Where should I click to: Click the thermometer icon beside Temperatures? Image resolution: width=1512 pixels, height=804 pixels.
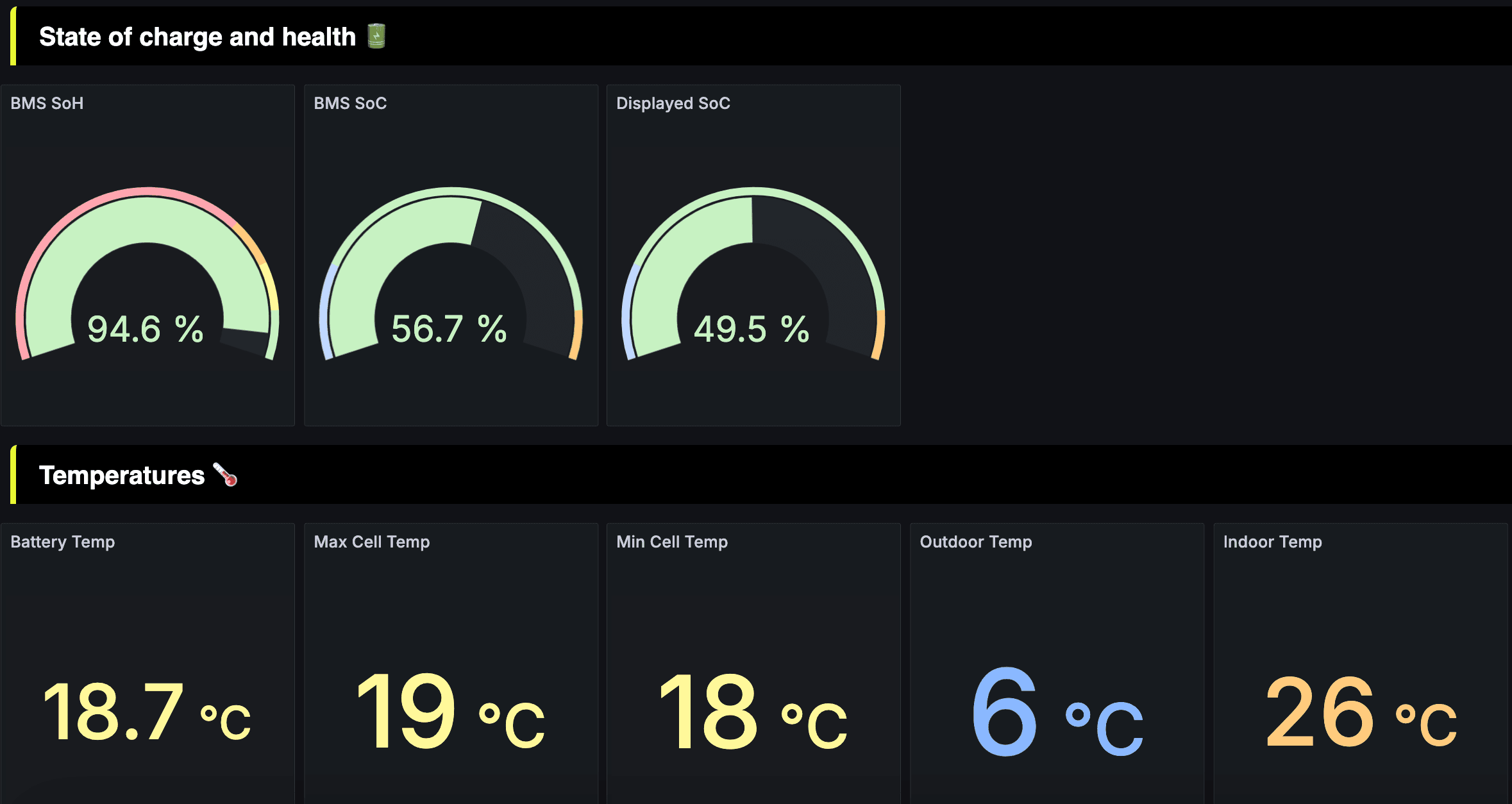(x=226, y=475)
